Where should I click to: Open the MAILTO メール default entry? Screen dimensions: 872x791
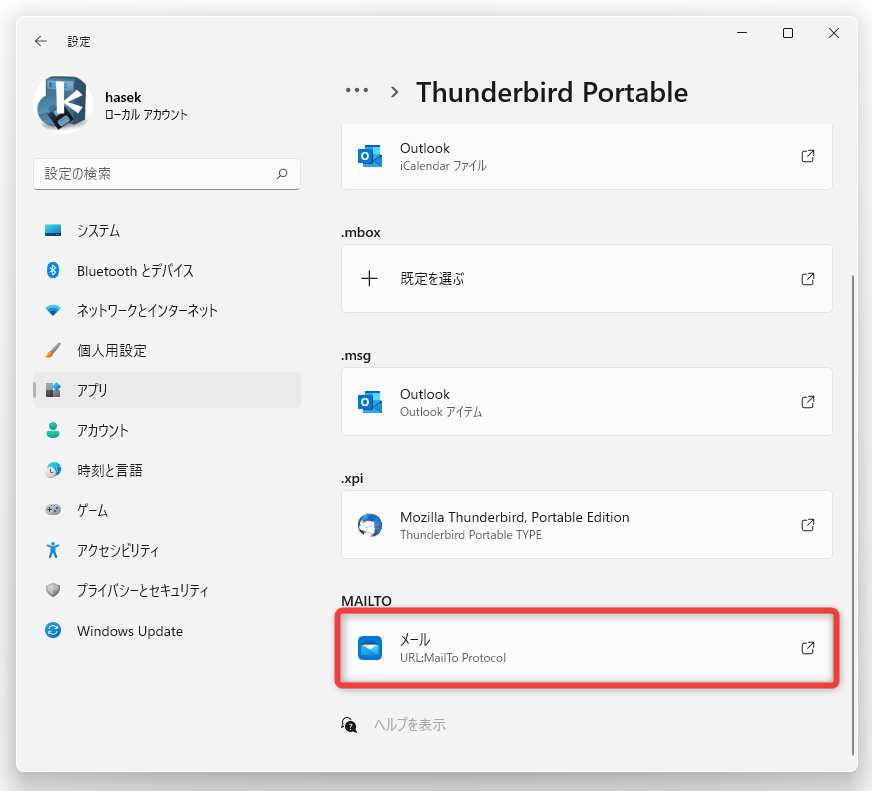click(x=587, y=648)
